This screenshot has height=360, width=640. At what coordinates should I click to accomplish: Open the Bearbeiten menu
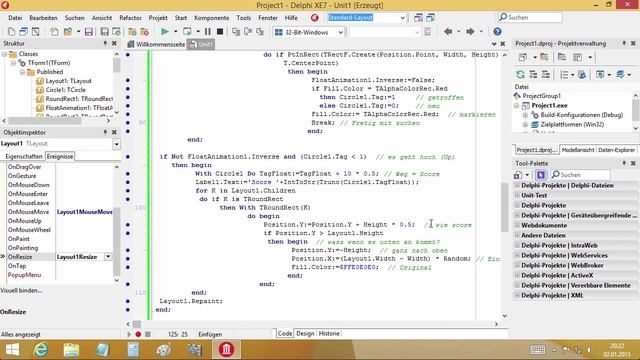pos(43,18)
